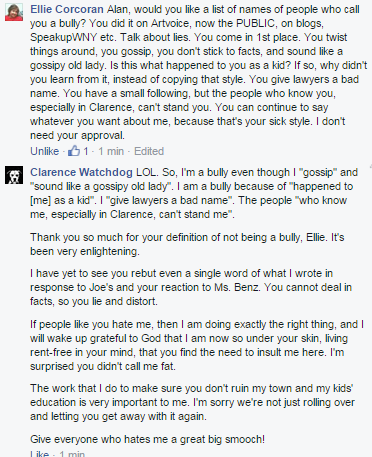Click paragraph beginning 'I have yet to see'

coord(191,287)
